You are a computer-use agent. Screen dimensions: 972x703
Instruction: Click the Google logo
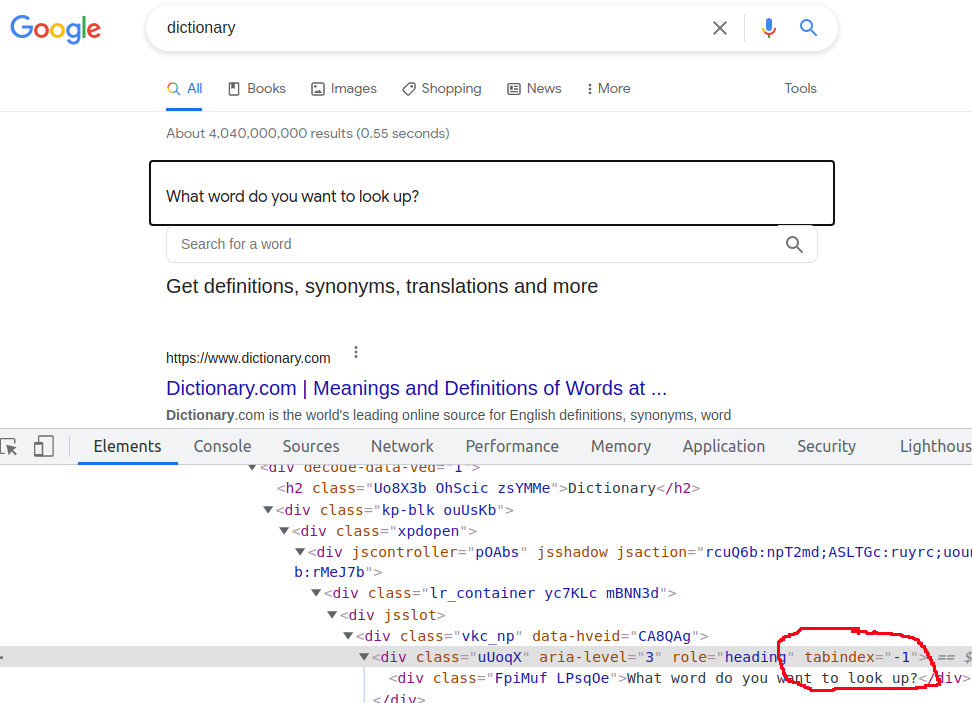[55, 29]
